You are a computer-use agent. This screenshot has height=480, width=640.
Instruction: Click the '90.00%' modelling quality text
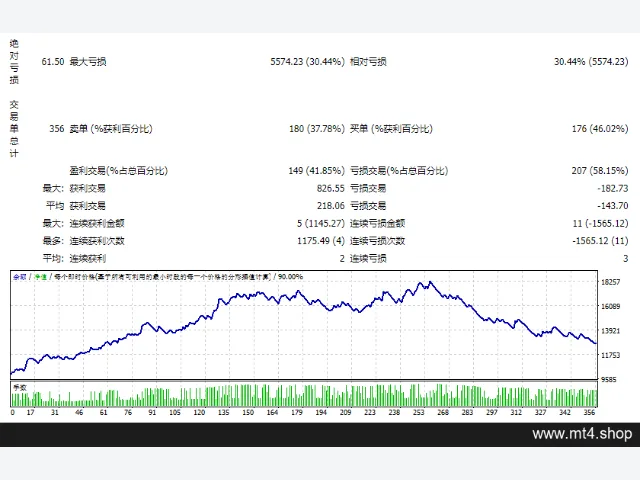coord(290,277)
